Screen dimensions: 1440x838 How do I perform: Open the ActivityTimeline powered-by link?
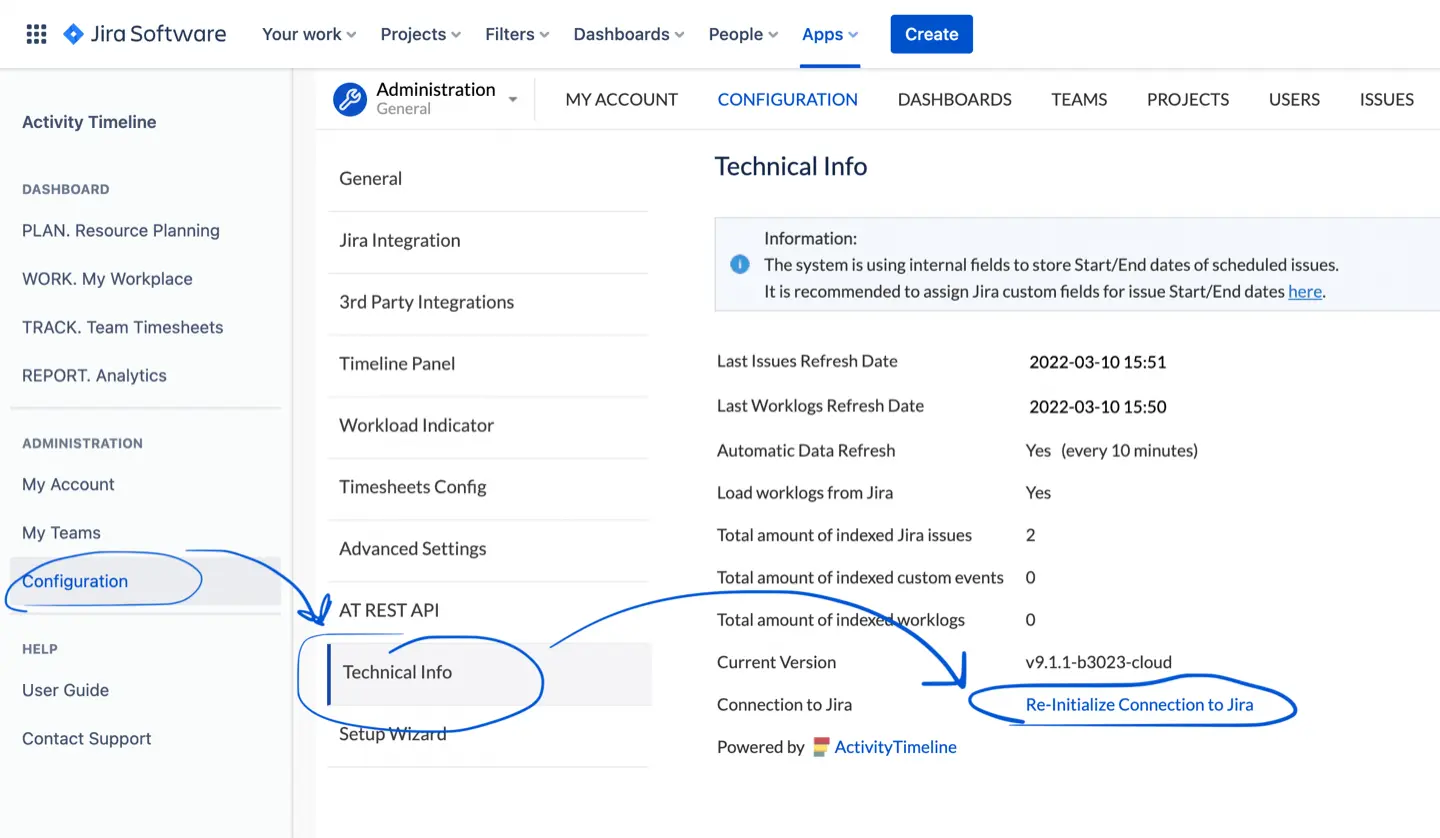click(895, 747)
